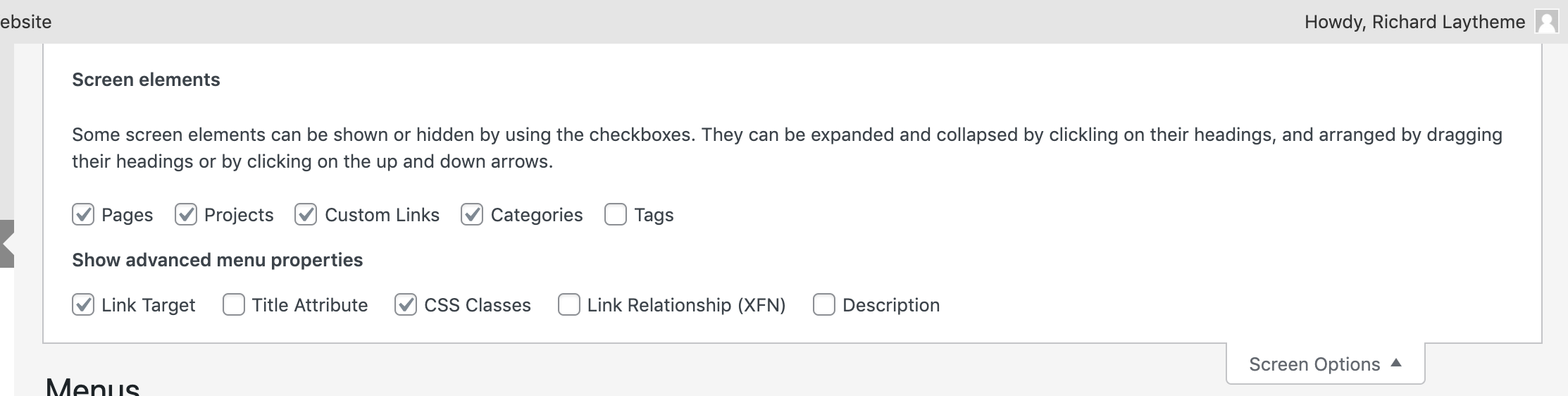Click the Show advanced menu properties heading
Viewport: 1568px width, 396px height.
(x=217, y=260)
